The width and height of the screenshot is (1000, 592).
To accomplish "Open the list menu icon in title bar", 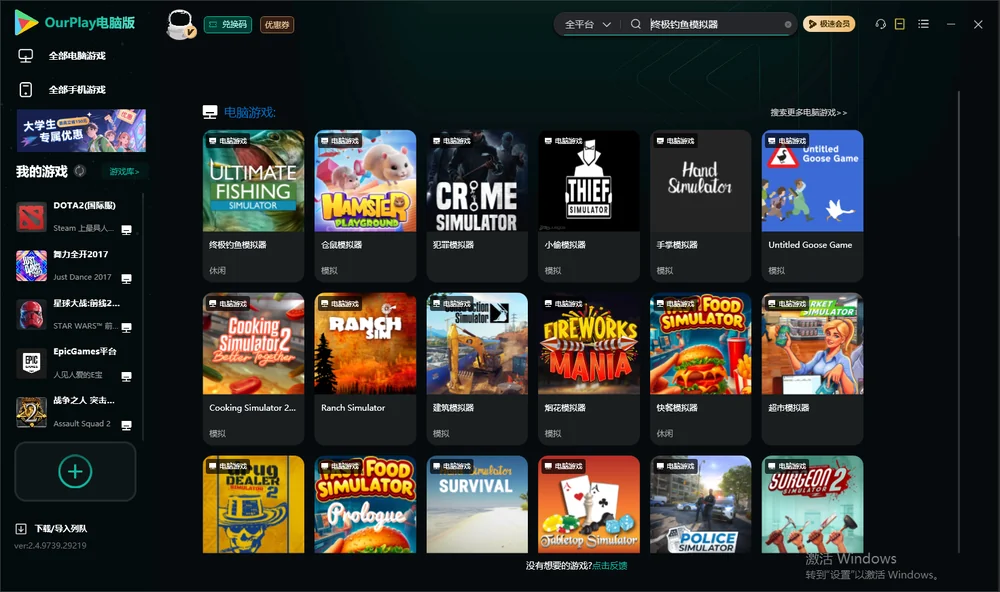I will pyautogui.click(x=923, y=24).
